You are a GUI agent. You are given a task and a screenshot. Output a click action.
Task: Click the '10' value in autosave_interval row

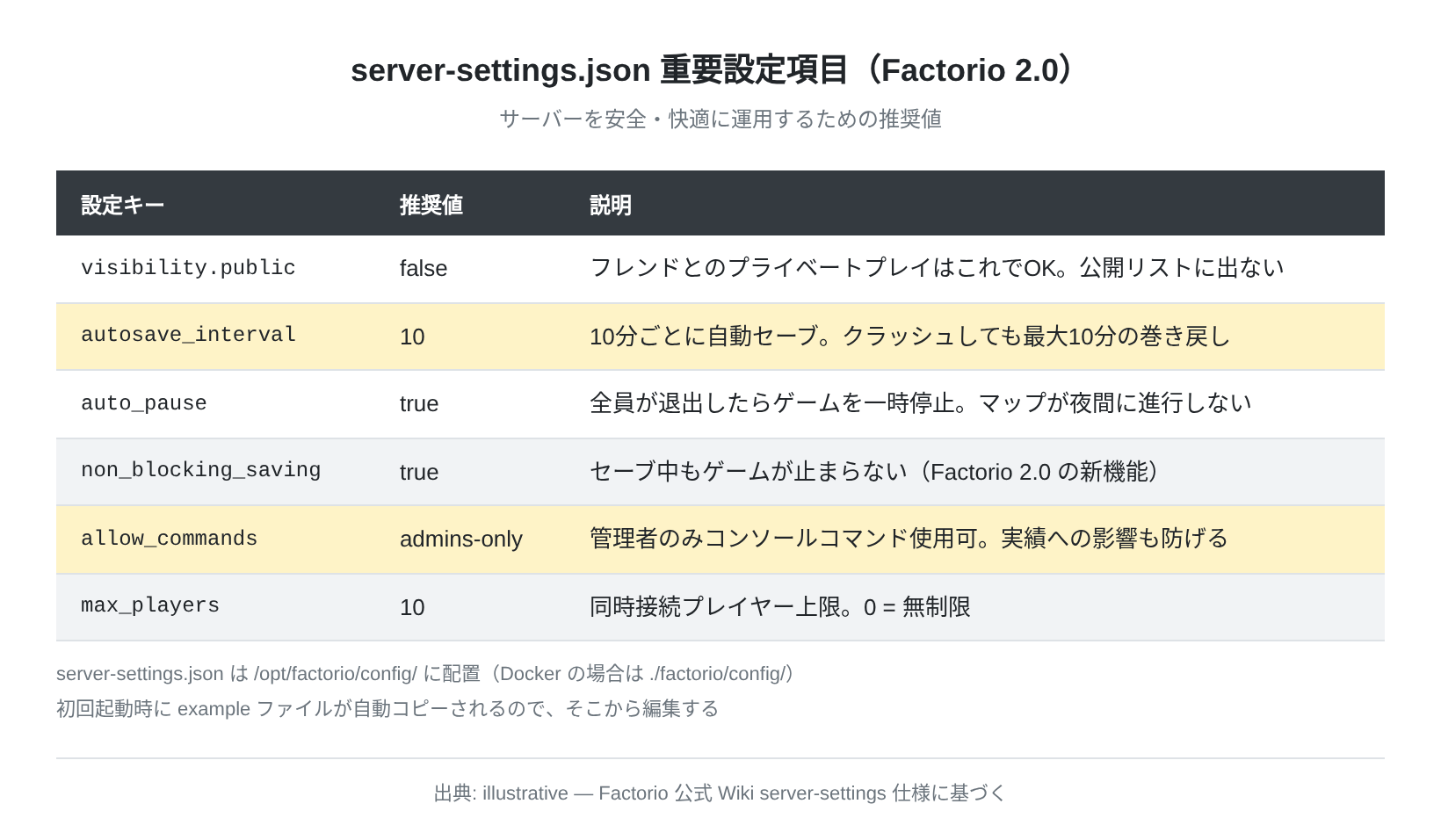click(412, 337)
